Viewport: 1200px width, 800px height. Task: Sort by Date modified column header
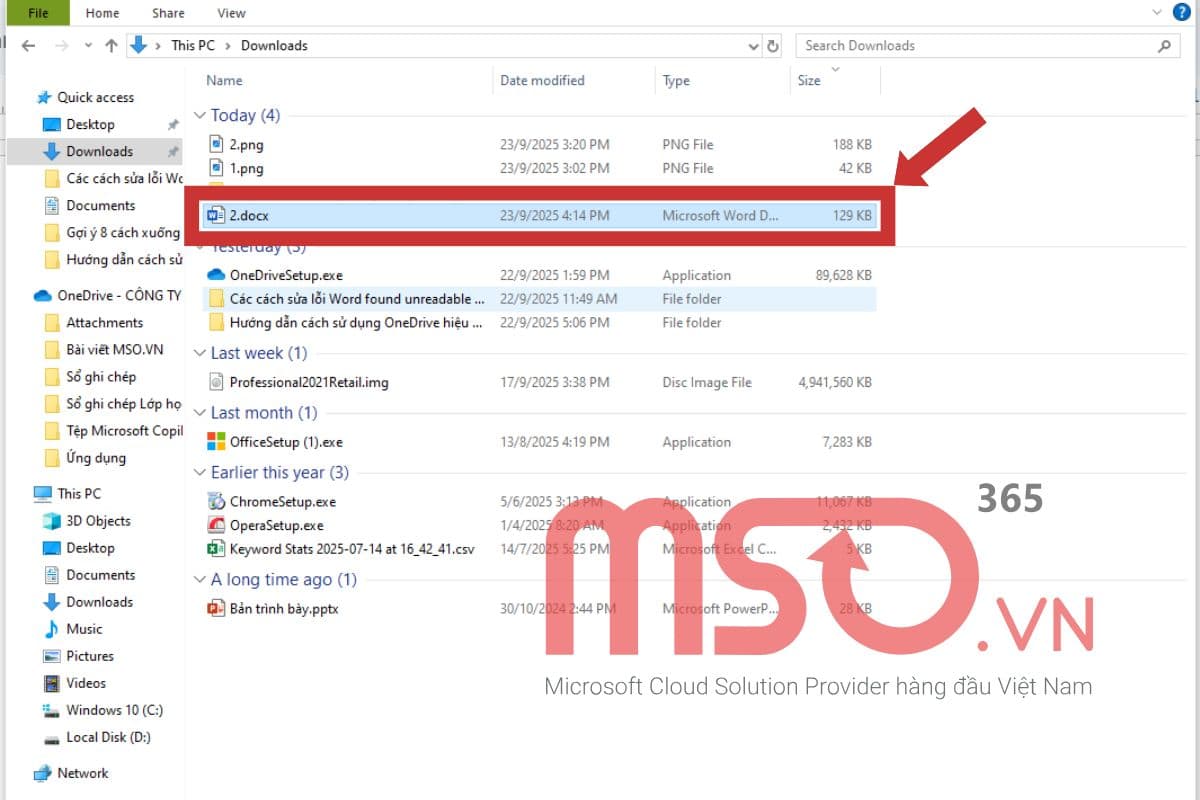(x=542, y=80)
